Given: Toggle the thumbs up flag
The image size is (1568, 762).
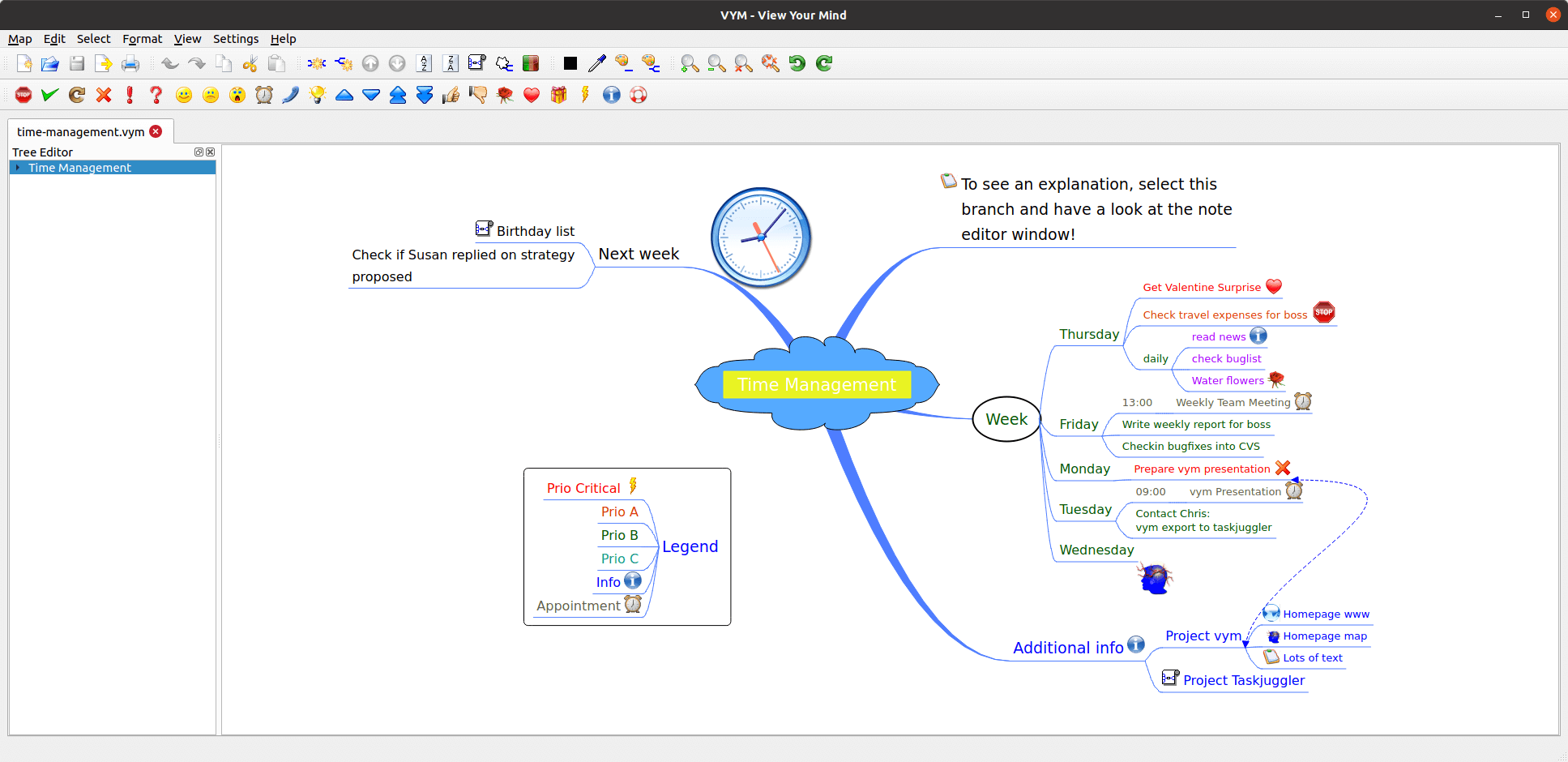Looking at the screenshot, I should (x=451, y=95).
